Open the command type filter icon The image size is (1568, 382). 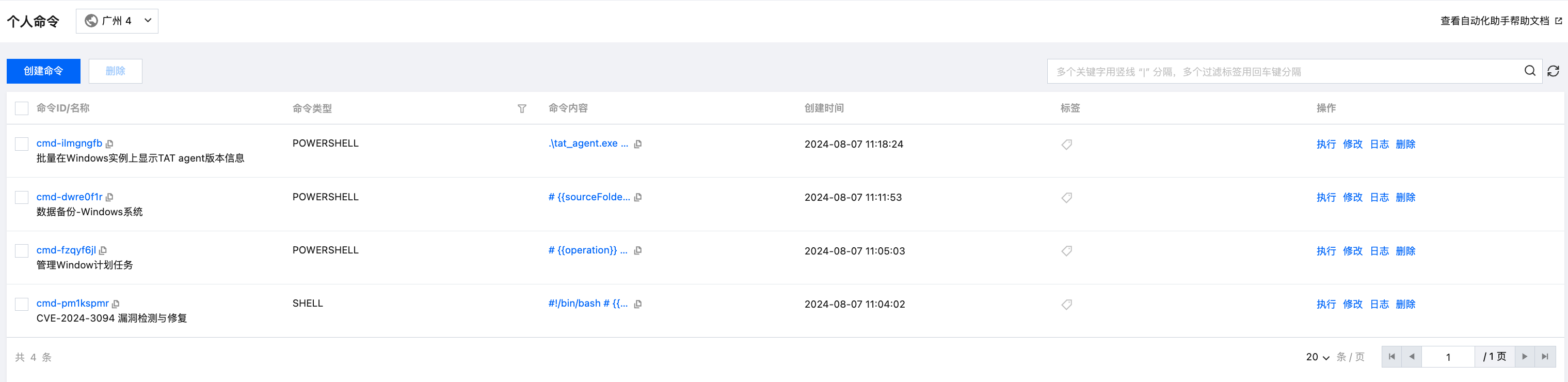(x=522, y=108)
